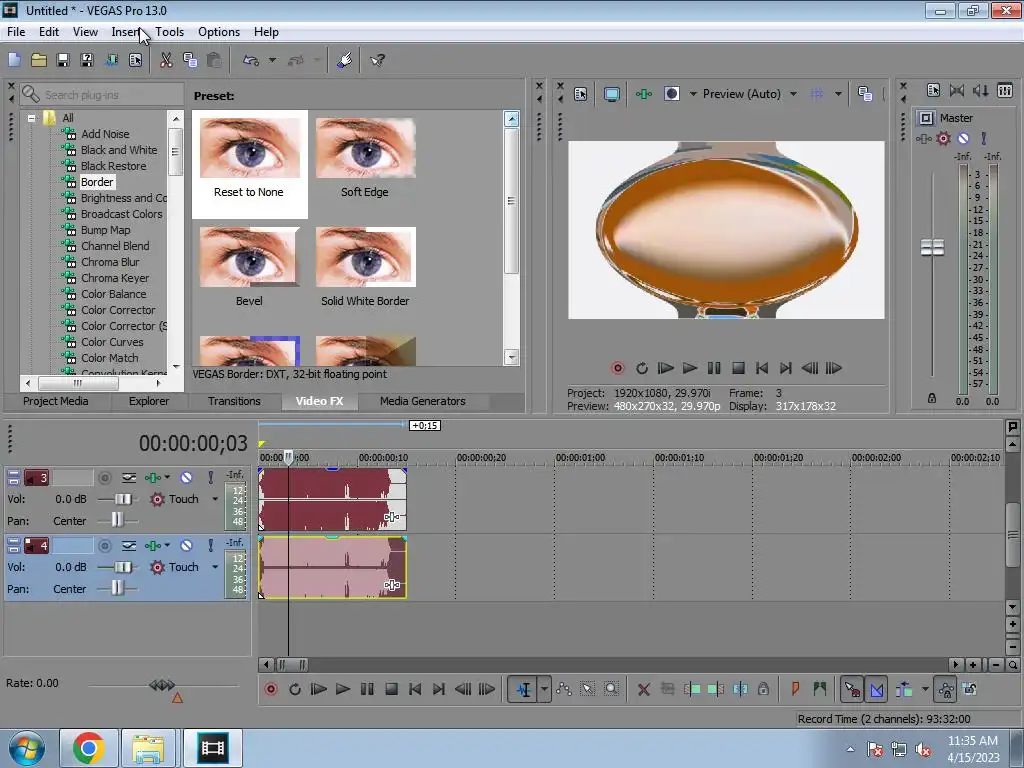Screen dimensions: 1024x768
Task: Open the Overlays grid dropdown arrow
Action: 838,94
